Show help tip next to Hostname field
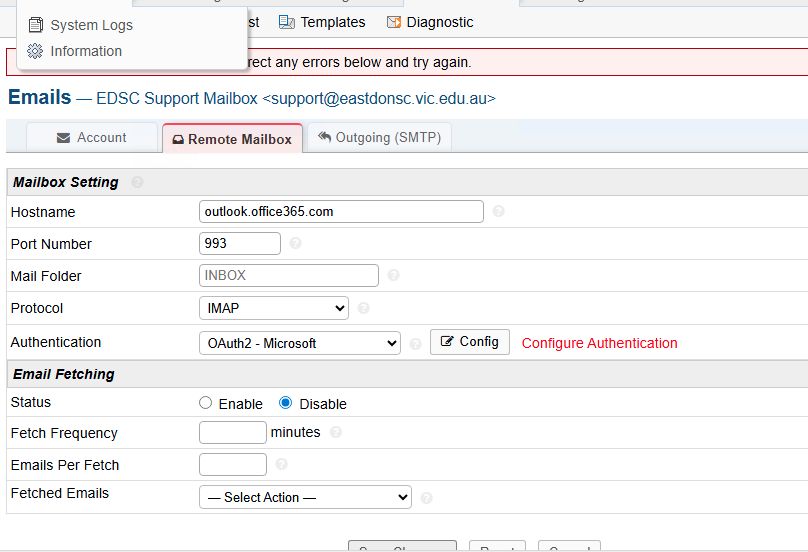808x552 pixels. (498, 211)
